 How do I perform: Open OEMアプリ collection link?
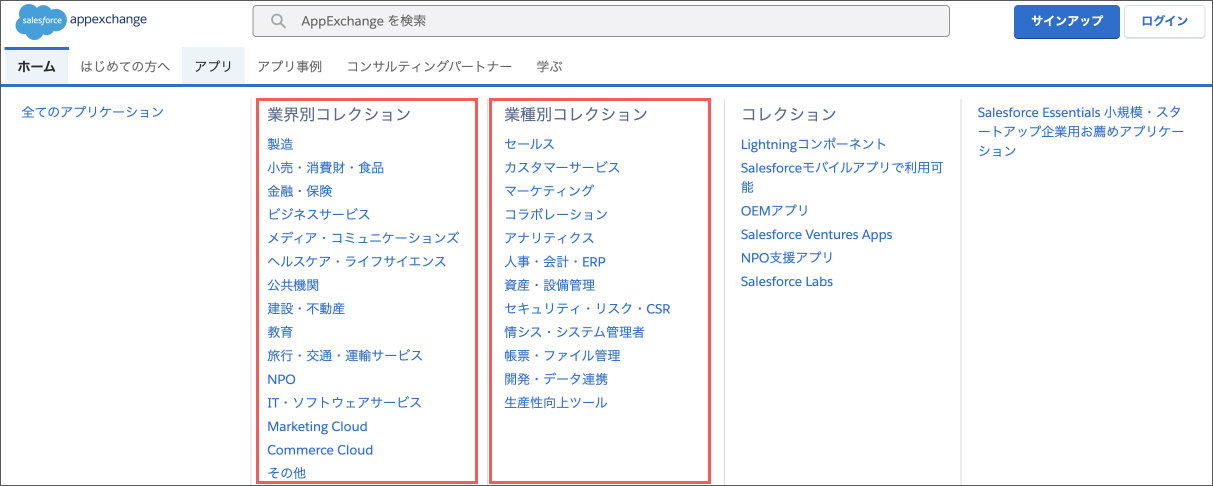[774, 210]
